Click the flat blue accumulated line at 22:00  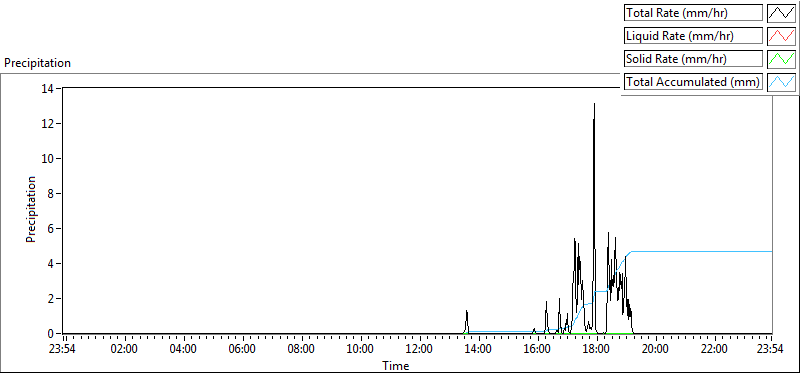point(714,252)
